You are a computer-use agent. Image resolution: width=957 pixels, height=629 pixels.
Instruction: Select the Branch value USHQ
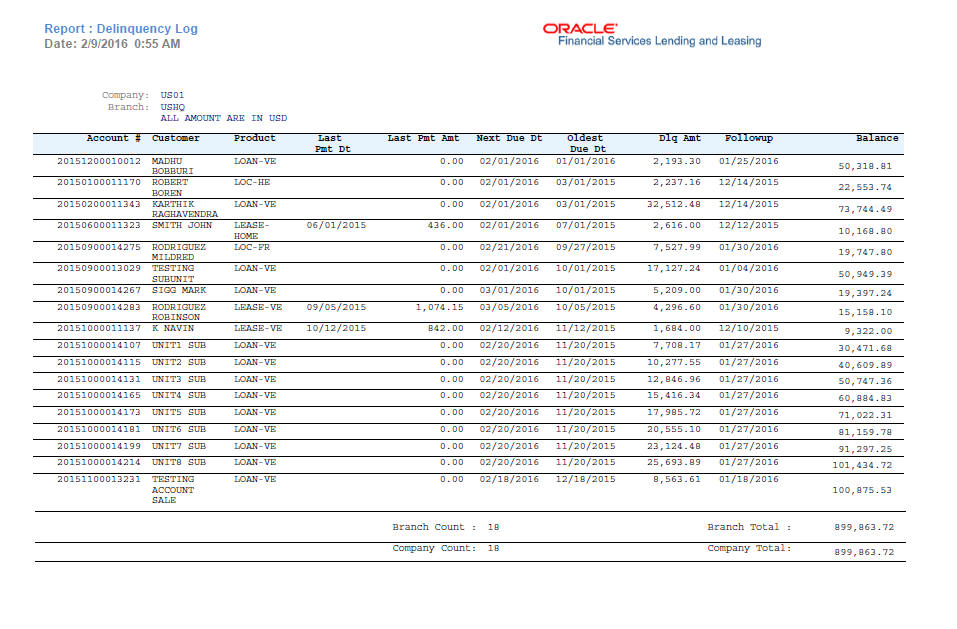[172, 107]
